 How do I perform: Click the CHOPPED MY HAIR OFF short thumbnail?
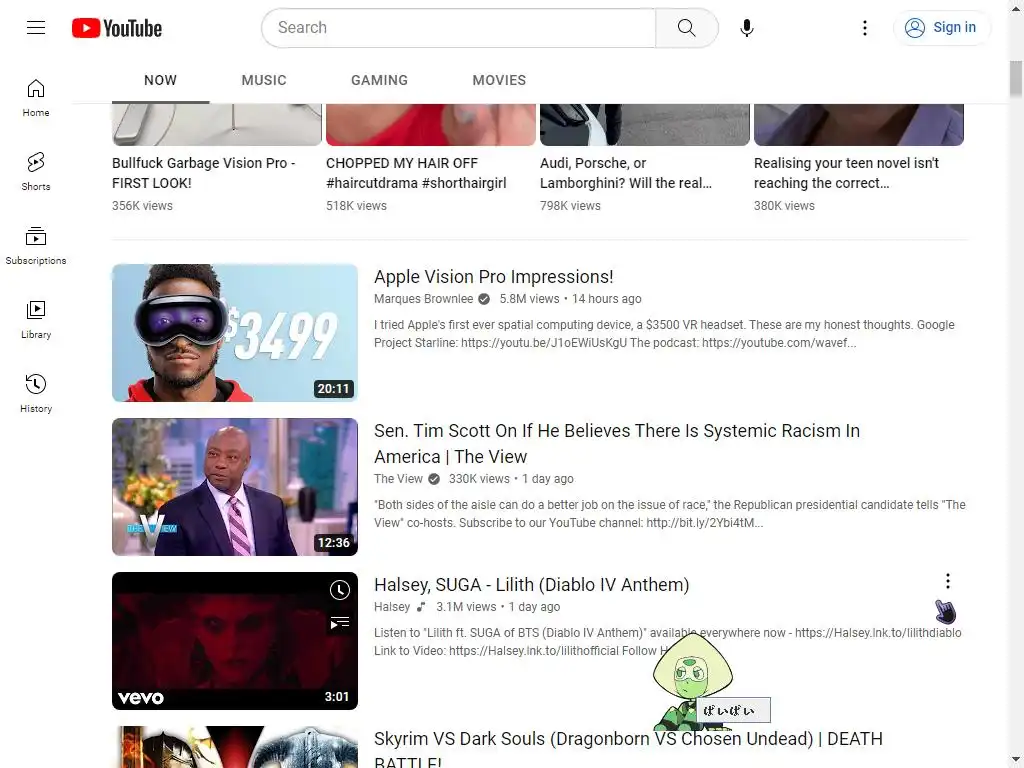(431, 124)
